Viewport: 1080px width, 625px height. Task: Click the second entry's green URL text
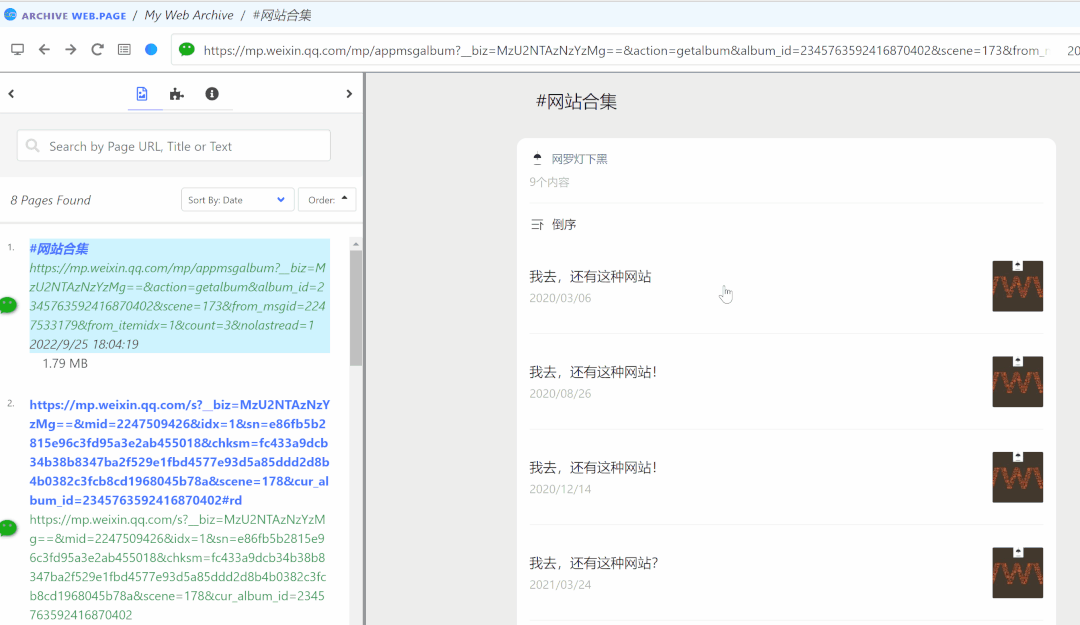(178, 566)
